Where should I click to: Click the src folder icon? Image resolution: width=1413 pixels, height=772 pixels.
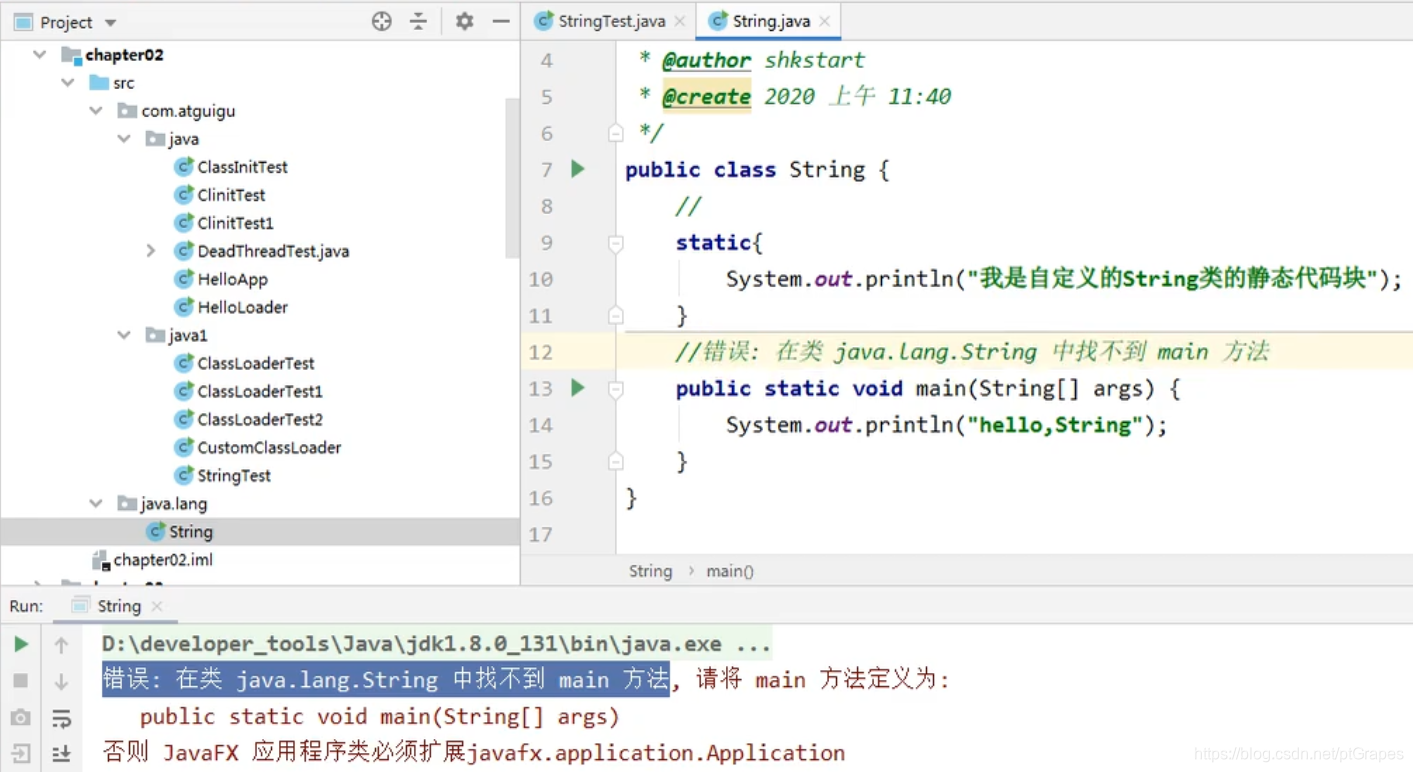coord(99,83)
